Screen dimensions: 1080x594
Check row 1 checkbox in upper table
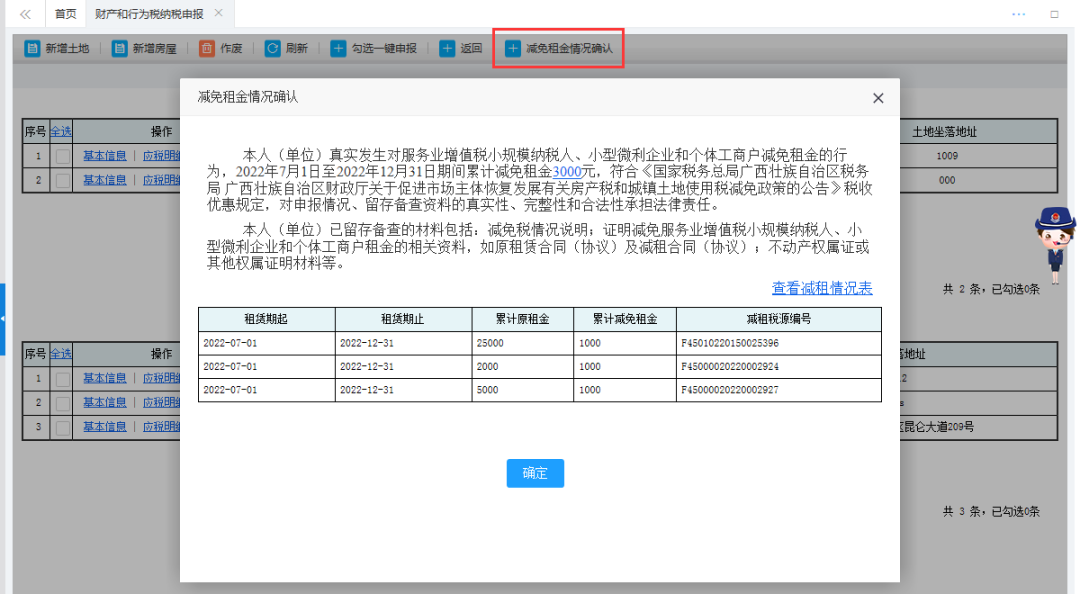point(62,156)
